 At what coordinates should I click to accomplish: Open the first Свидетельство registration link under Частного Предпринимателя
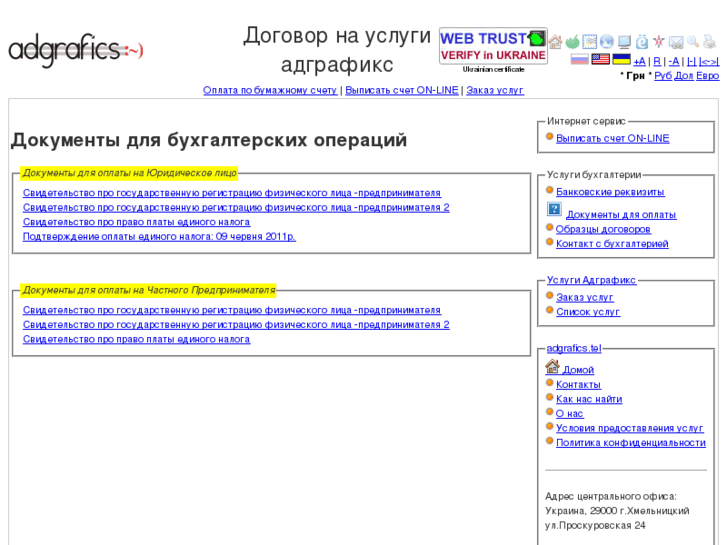click(232, 310)
